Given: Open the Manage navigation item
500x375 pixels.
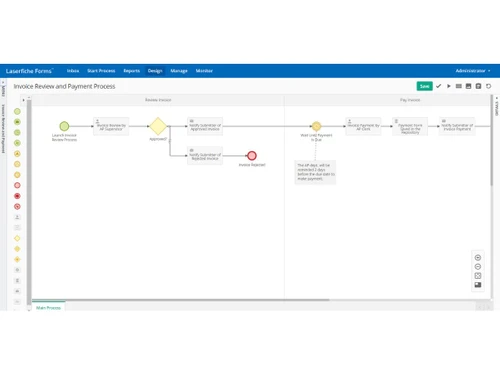Looking at the screenshot, I should (179, 71).
